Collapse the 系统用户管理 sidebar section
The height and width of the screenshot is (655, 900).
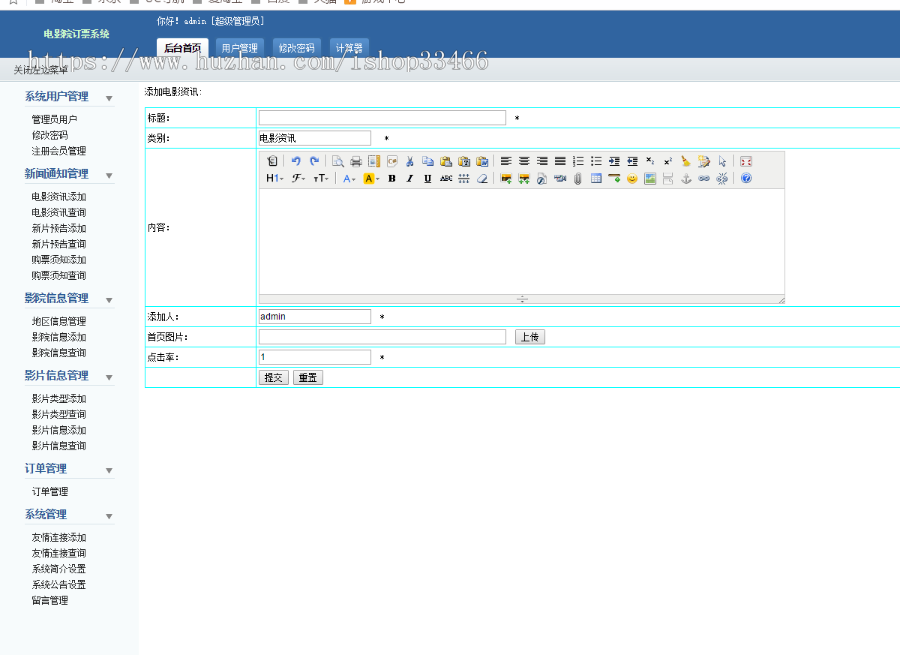point(109,98)
